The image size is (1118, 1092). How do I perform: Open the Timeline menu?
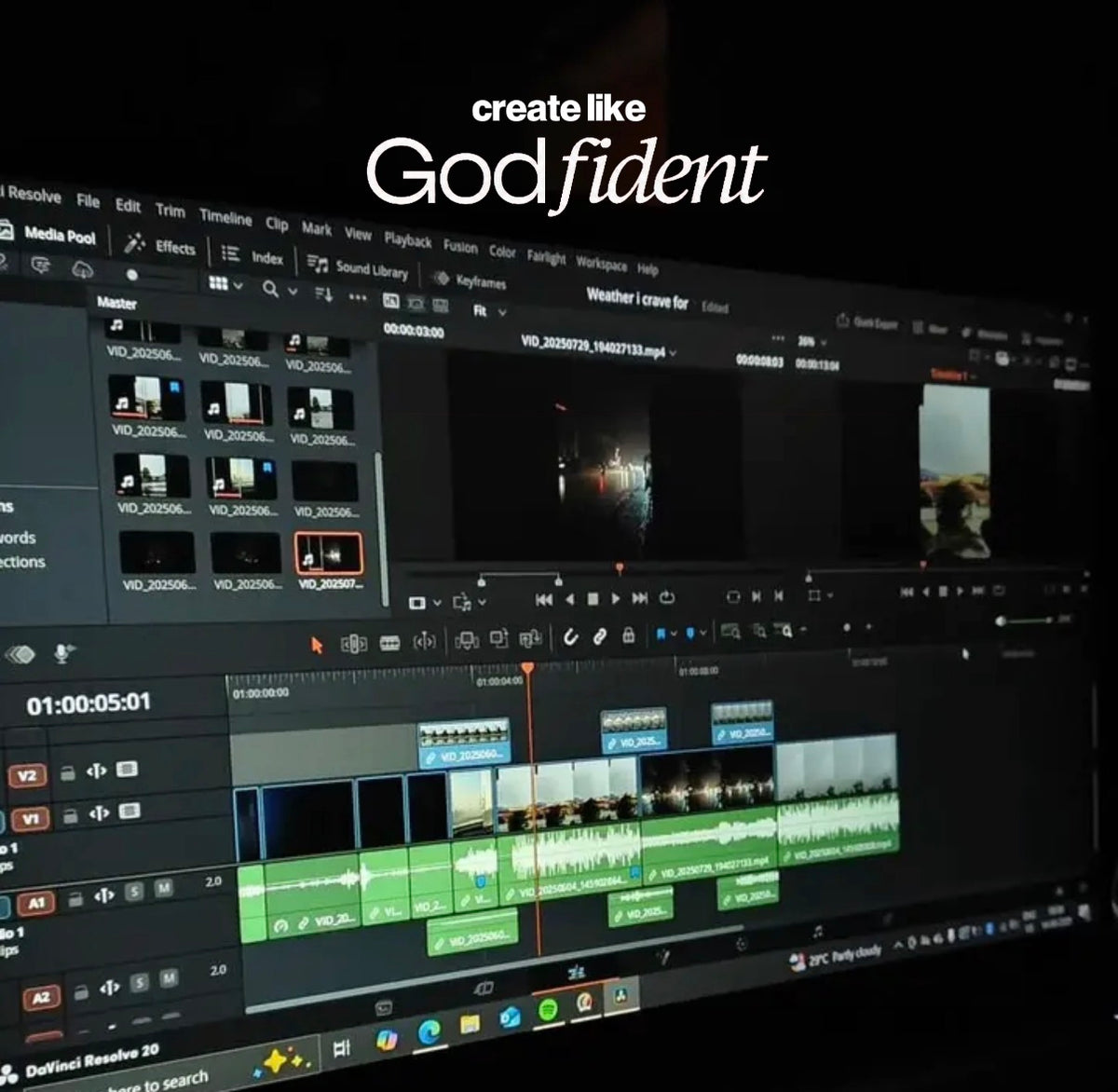[225, 217]
